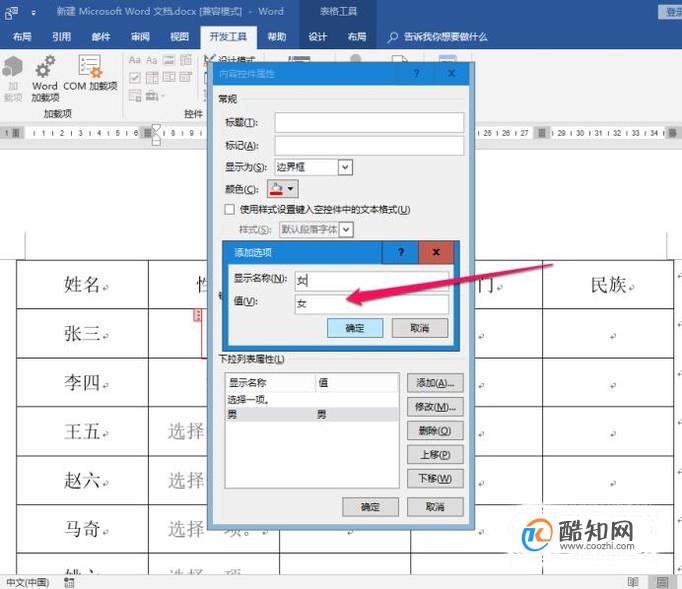Screen dimensions: 682x589
Task: Click the 标题 input field
Action: click(x=369, y=122)
